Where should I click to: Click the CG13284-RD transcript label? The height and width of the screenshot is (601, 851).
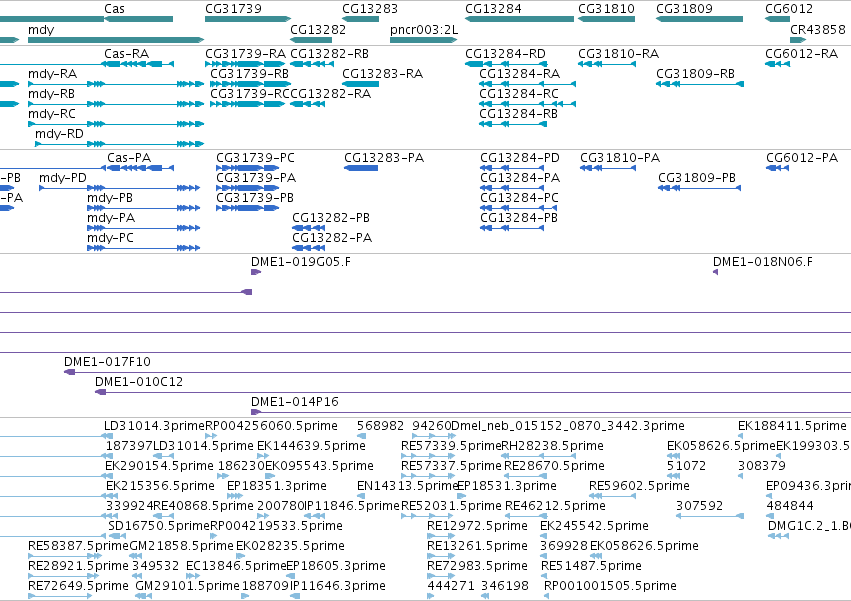click(505, 54)
